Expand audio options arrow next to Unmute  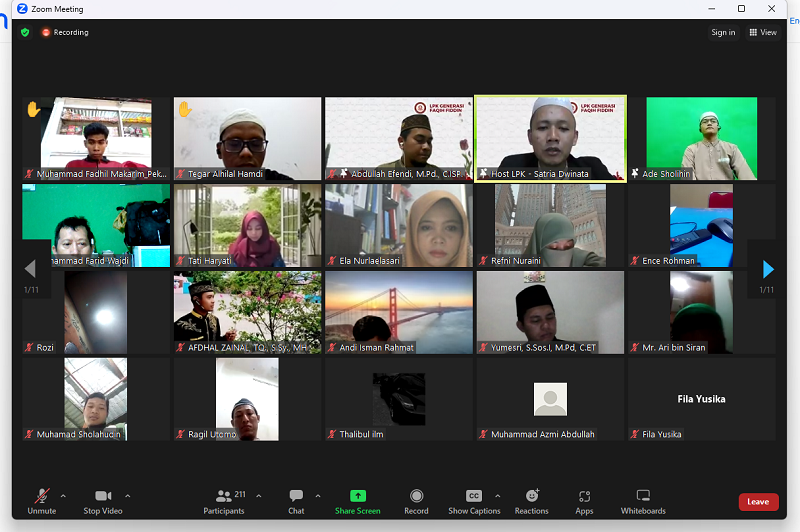tap(63, 496)
